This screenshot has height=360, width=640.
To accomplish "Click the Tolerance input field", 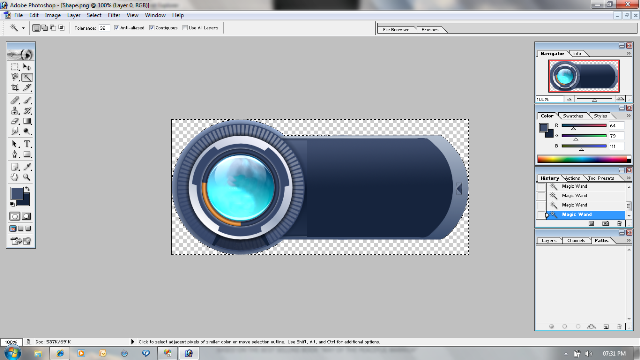I will tap(104, 28).
